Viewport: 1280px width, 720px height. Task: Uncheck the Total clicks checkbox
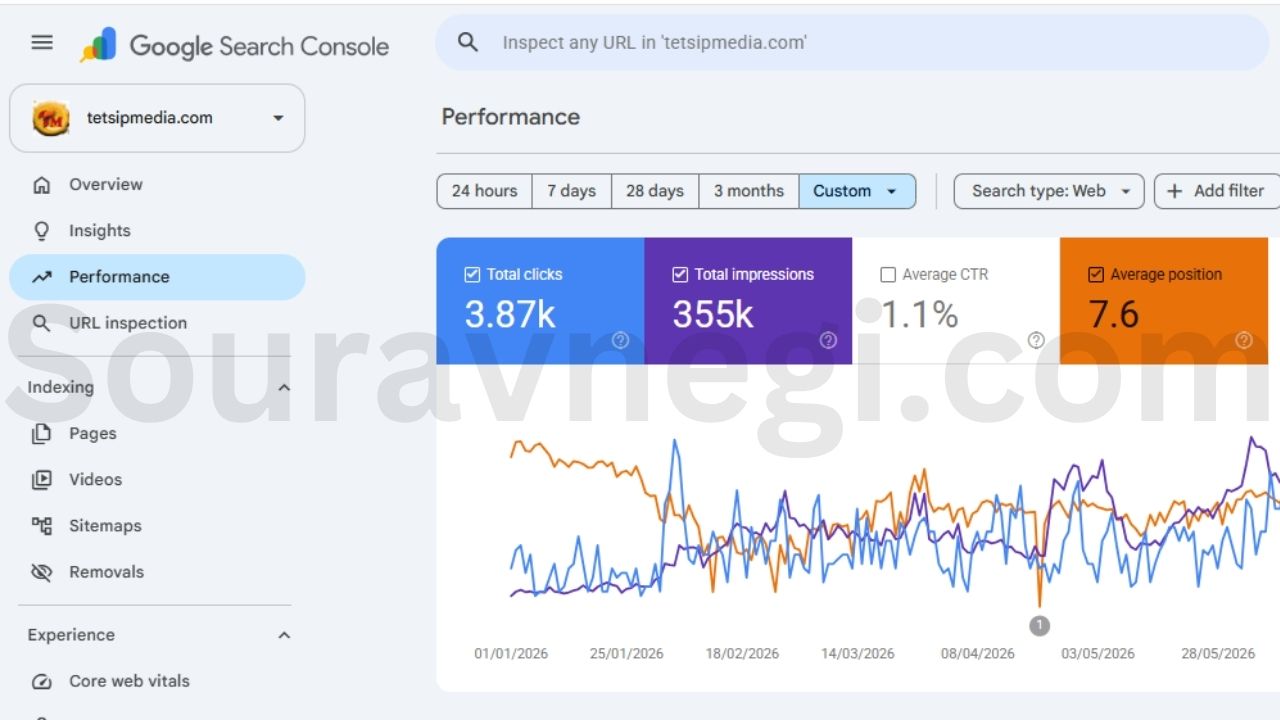[472, 274]
